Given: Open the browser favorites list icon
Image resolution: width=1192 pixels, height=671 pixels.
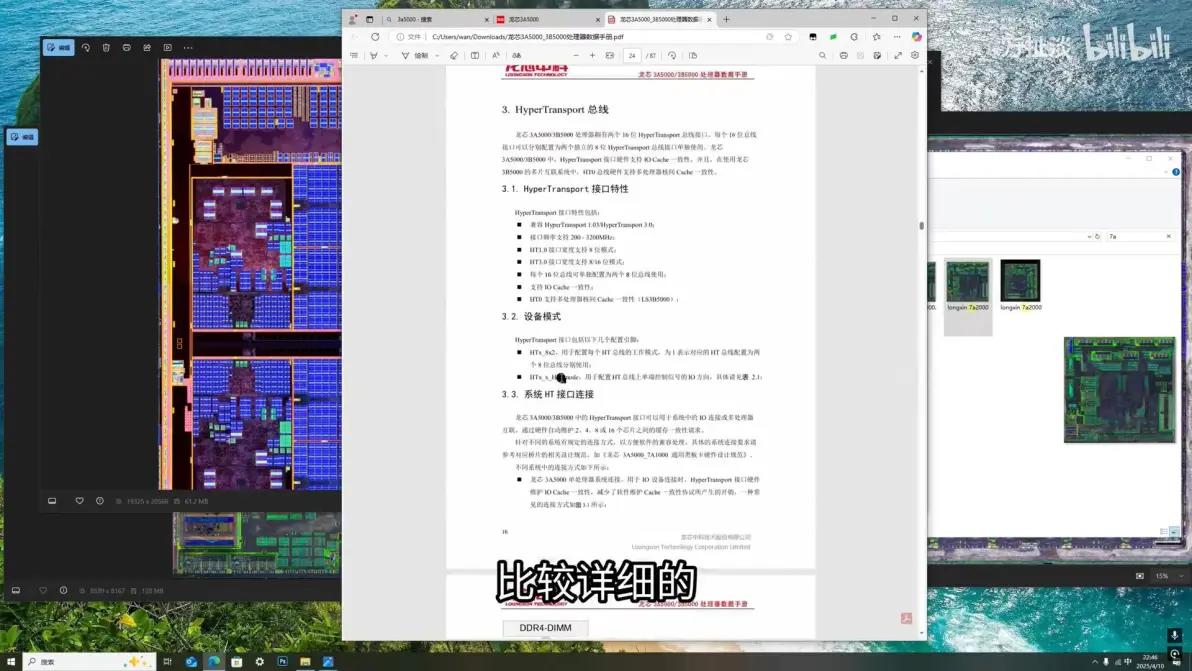Looking at the screenshot, I should 877,36.
